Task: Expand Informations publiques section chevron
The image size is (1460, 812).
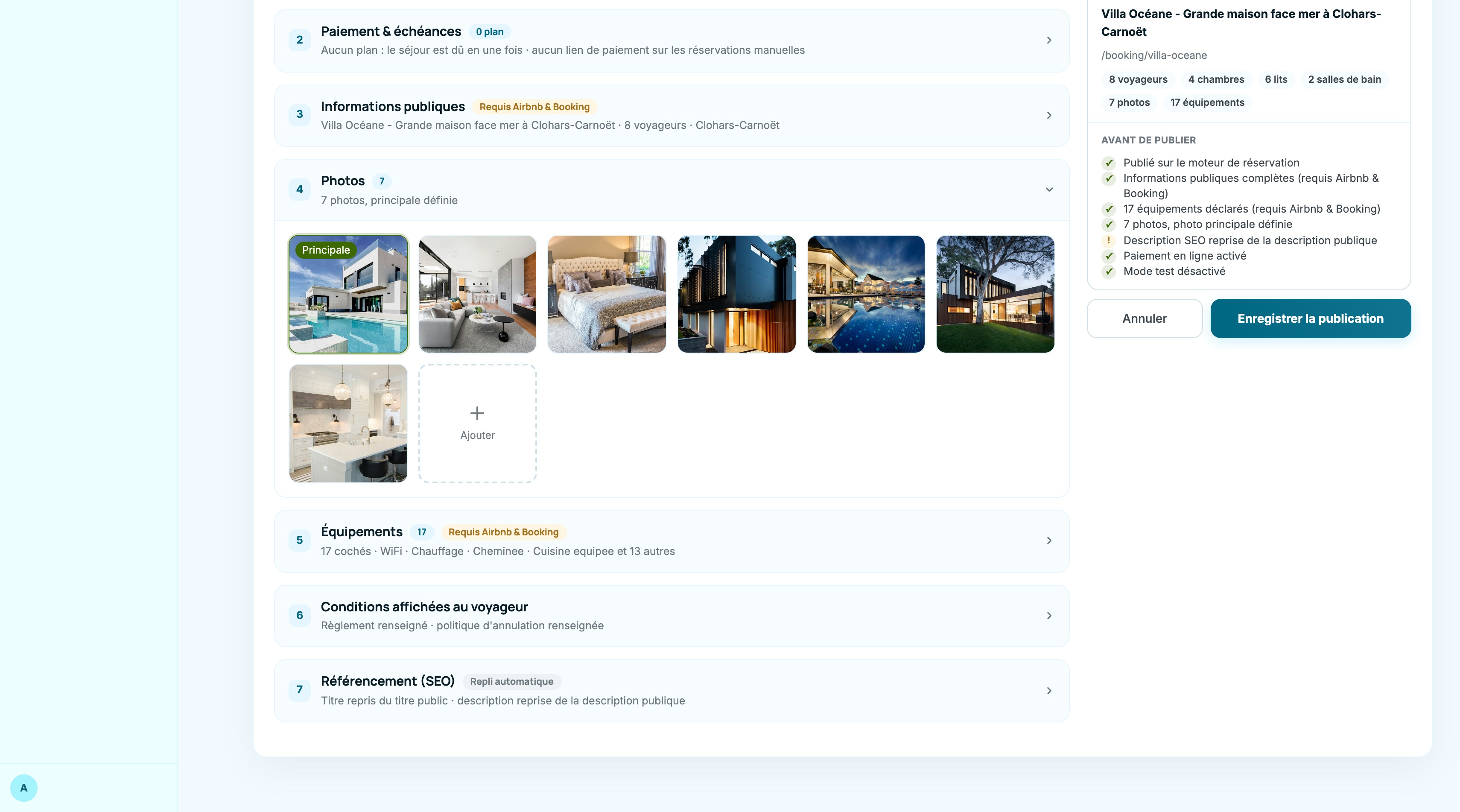Action: coord(1048,115)
